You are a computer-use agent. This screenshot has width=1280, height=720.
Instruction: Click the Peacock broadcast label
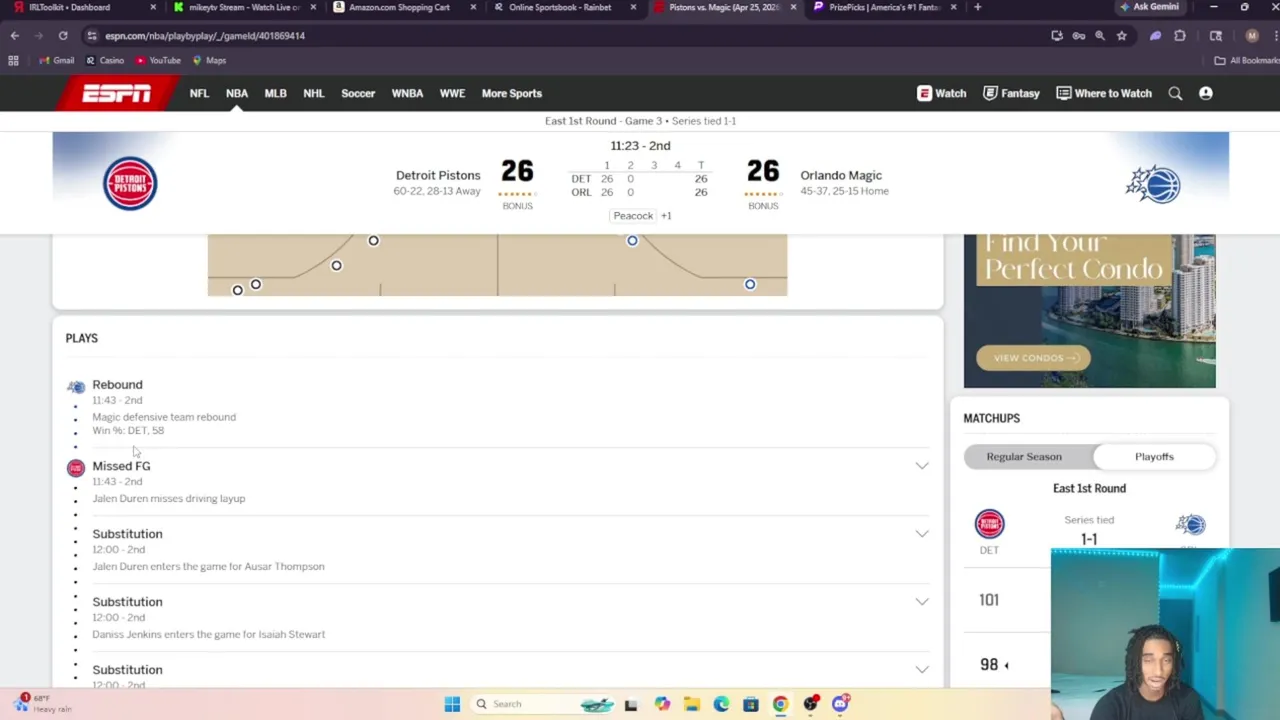pos(633,216)
